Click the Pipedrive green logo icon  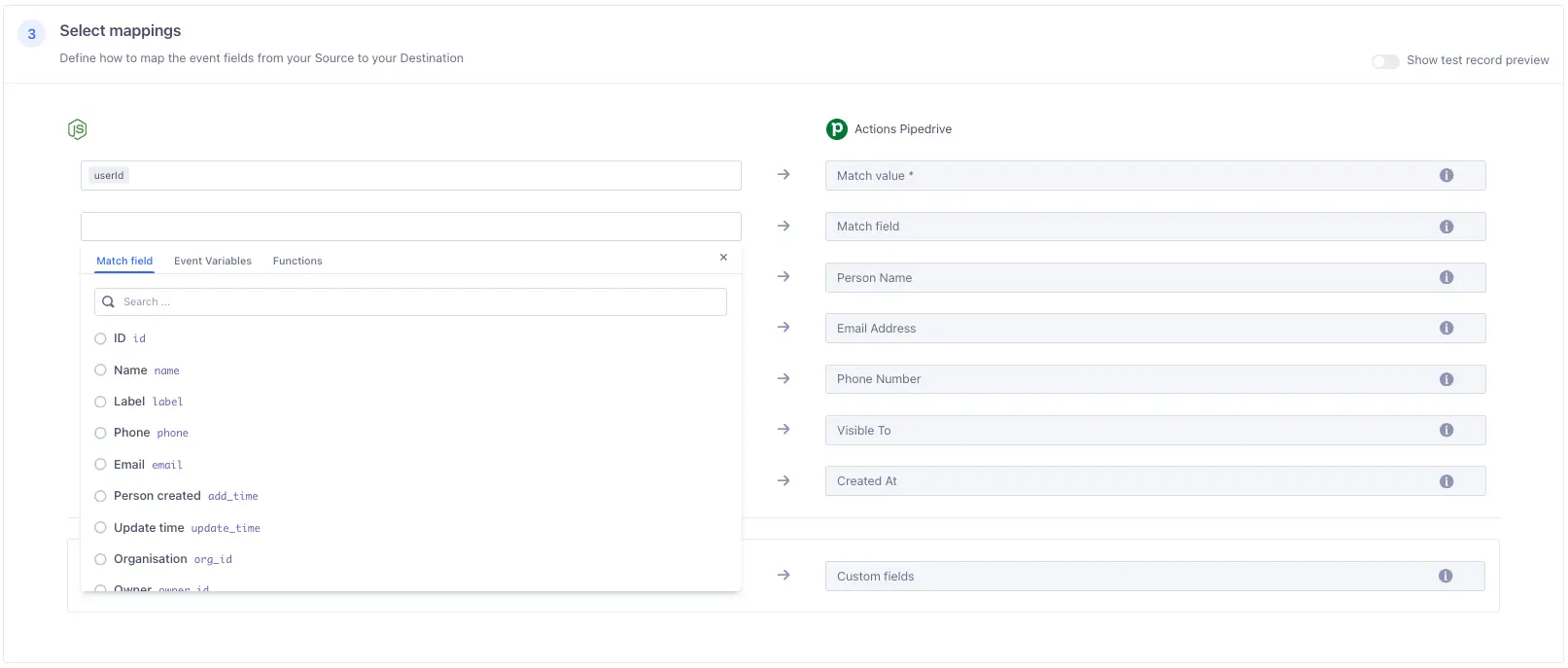(837, 129)
